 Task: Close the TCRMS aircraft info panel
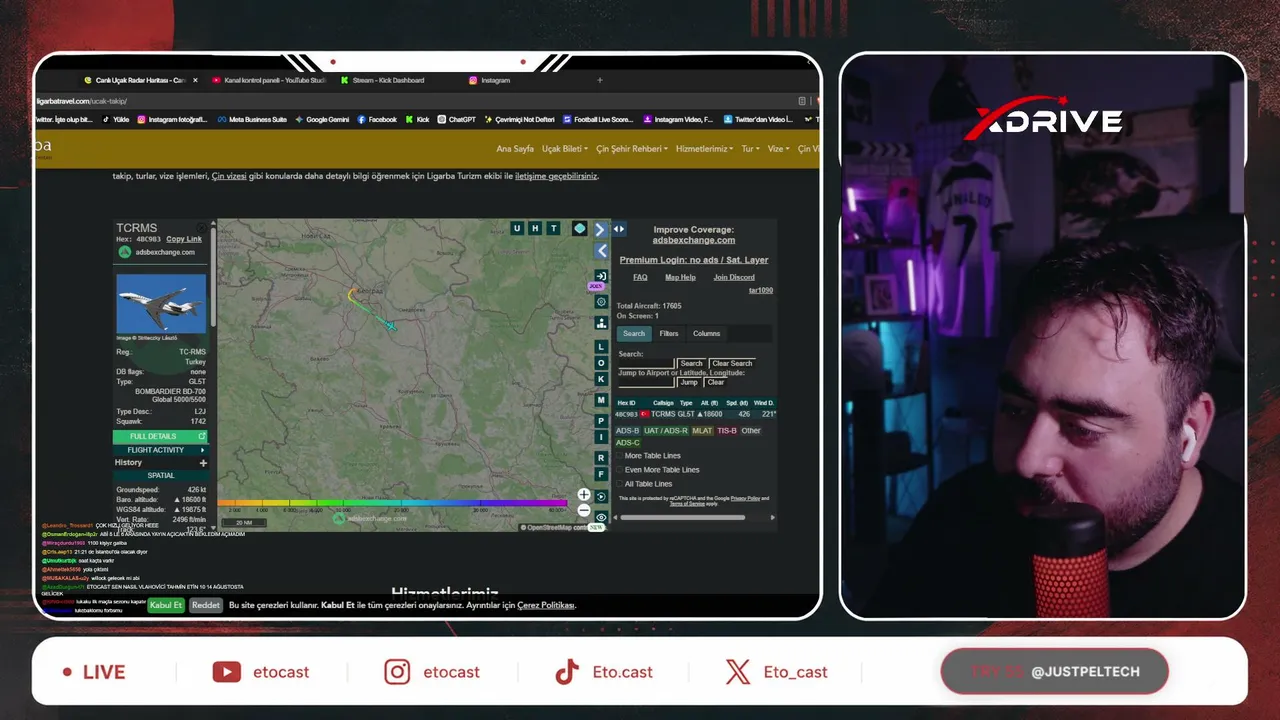[202, 228]
